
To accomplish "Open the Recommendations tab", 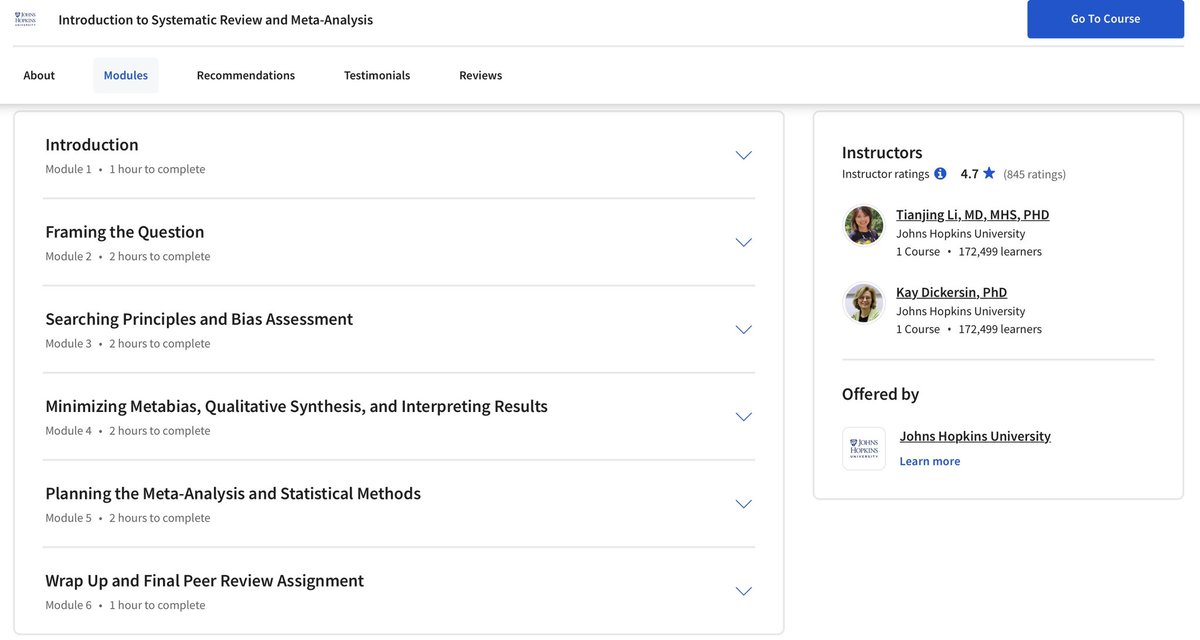I will click(246, 76).
